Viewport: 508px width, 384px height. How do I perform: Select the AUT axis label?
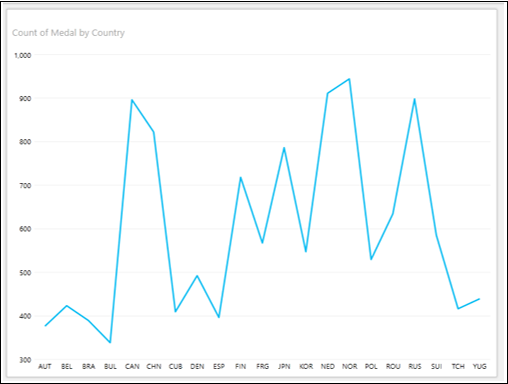point(45,366)
